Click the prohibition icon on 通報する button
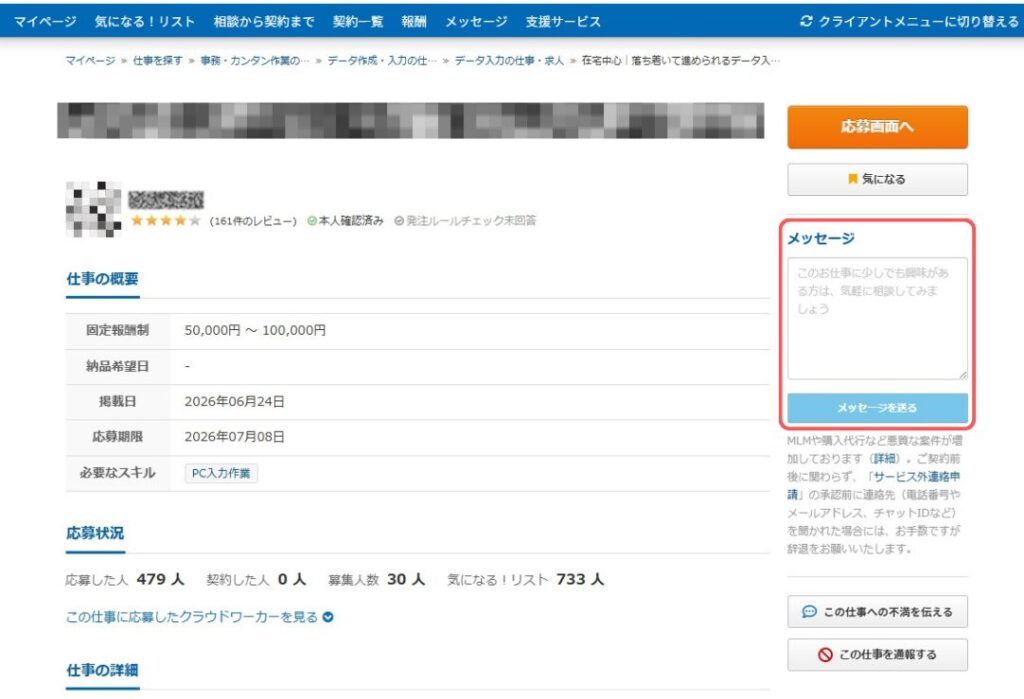The height and width of the screenshot is (699, 1024). click(x=825, y=655)
